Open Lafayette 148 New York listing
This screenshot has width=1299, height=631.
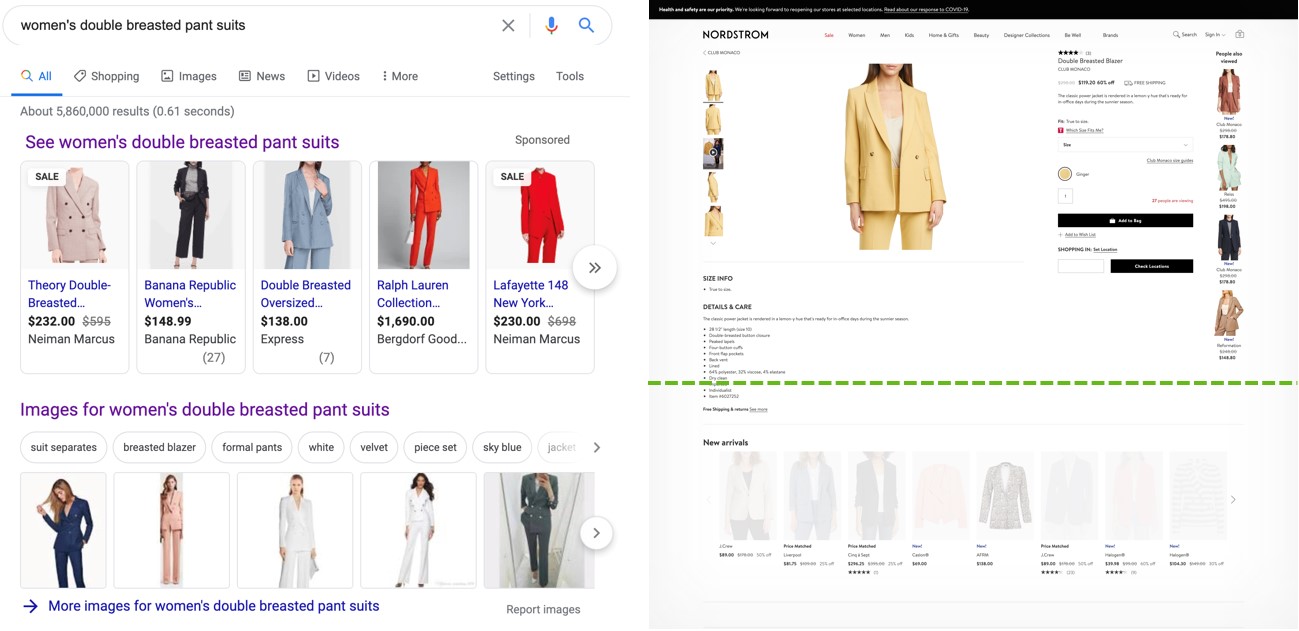540,267
